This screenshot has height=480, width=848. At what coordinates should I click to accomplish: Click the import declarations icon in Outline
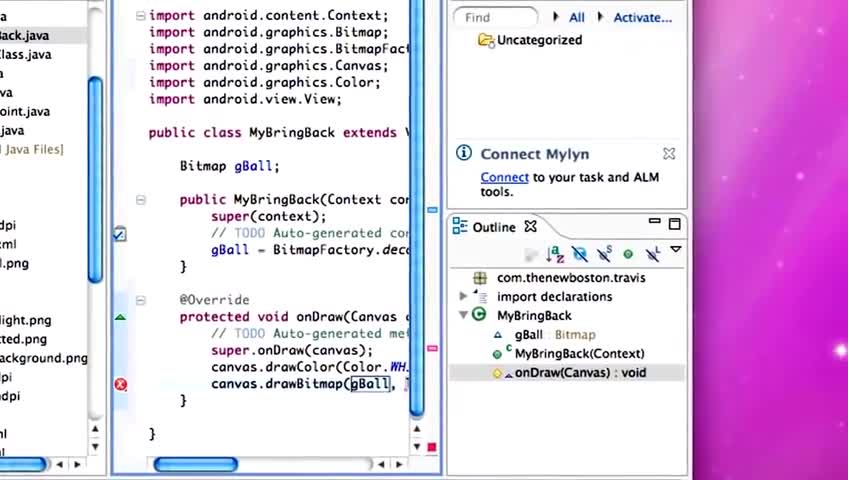coord(480,296)
